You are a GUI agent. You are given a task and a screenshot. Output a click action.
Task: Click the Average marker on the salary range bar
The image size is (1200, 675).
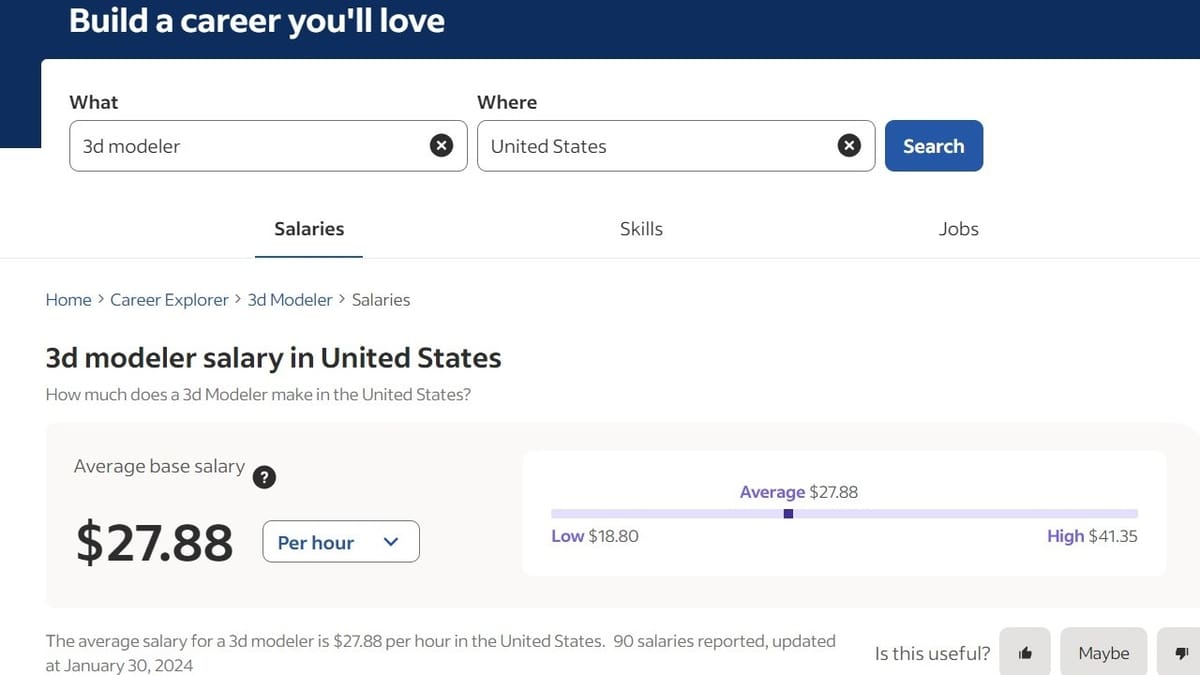click(788, 513)
